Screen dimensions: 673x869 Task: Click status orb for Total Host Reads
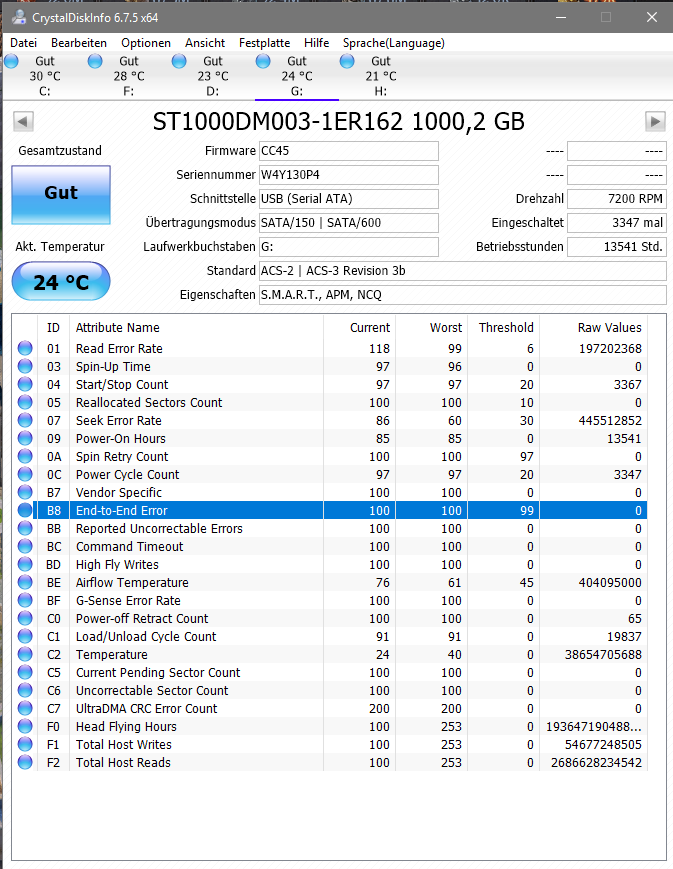[x=25, y=763]
